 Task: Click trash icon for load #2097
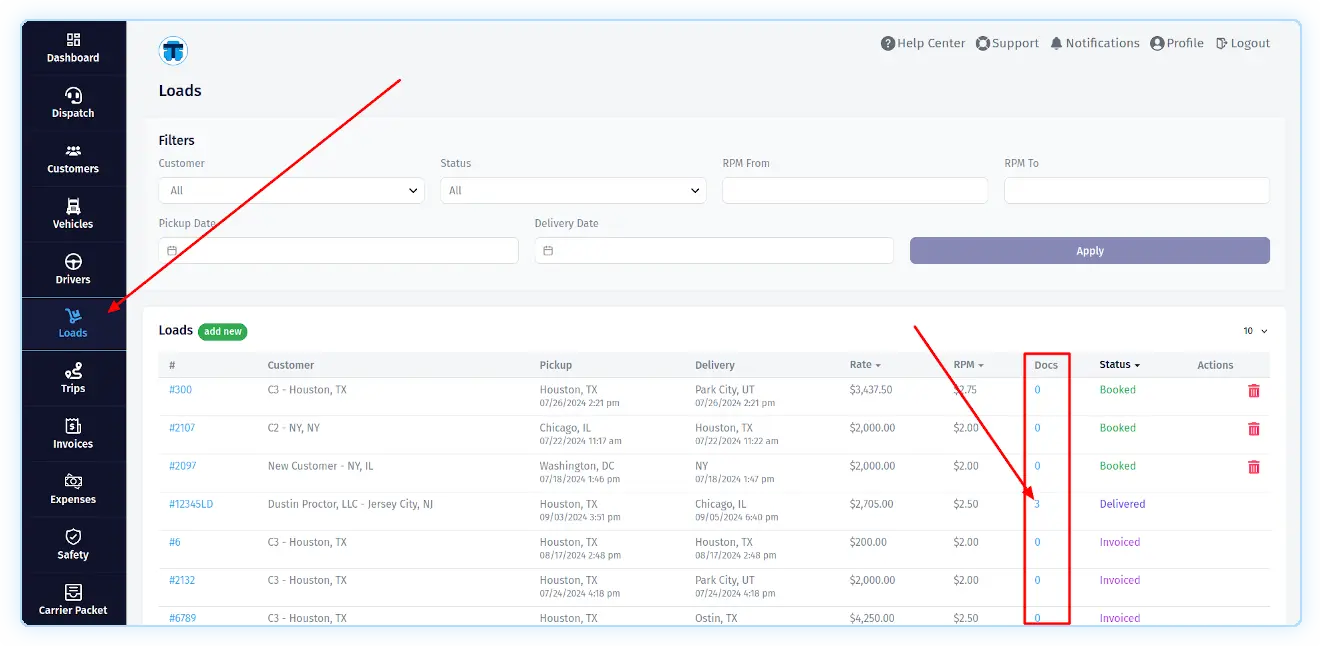(1253, 467)
